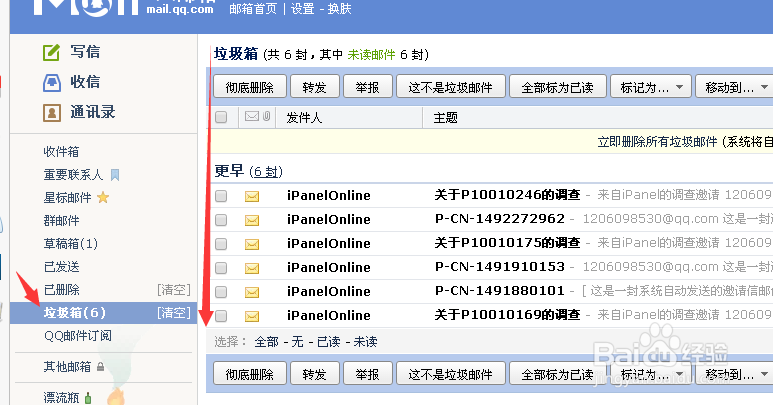Click the top 举报 button
Image resolution: width=773 pixels, height=405 pixels.
368,87
